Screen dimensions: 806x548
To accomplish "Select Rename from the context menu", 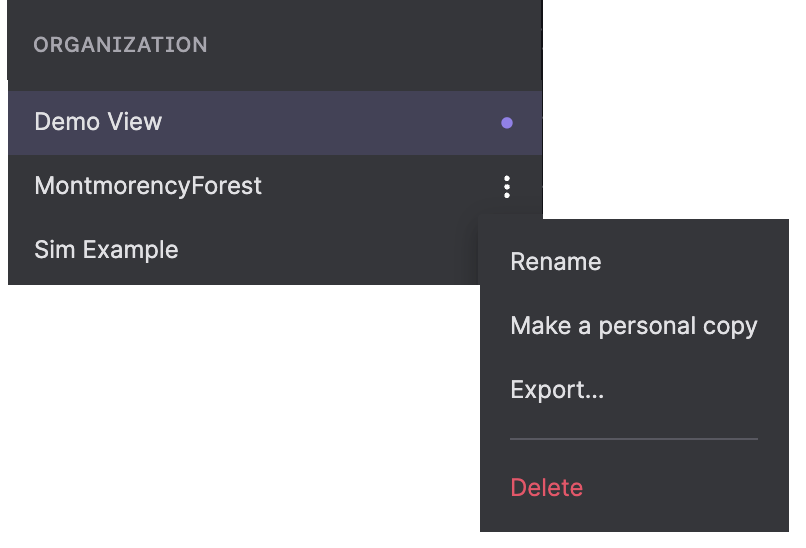I will coord(555,262).
